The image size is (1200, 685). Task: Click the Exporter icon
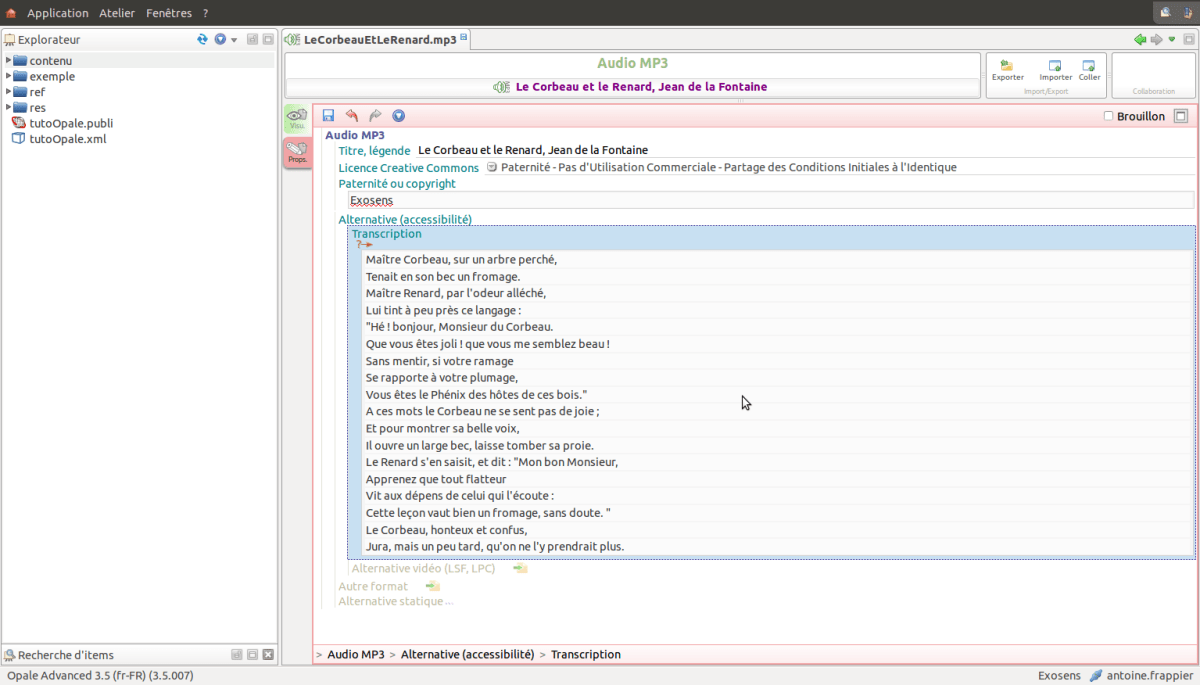(1007, 67)
